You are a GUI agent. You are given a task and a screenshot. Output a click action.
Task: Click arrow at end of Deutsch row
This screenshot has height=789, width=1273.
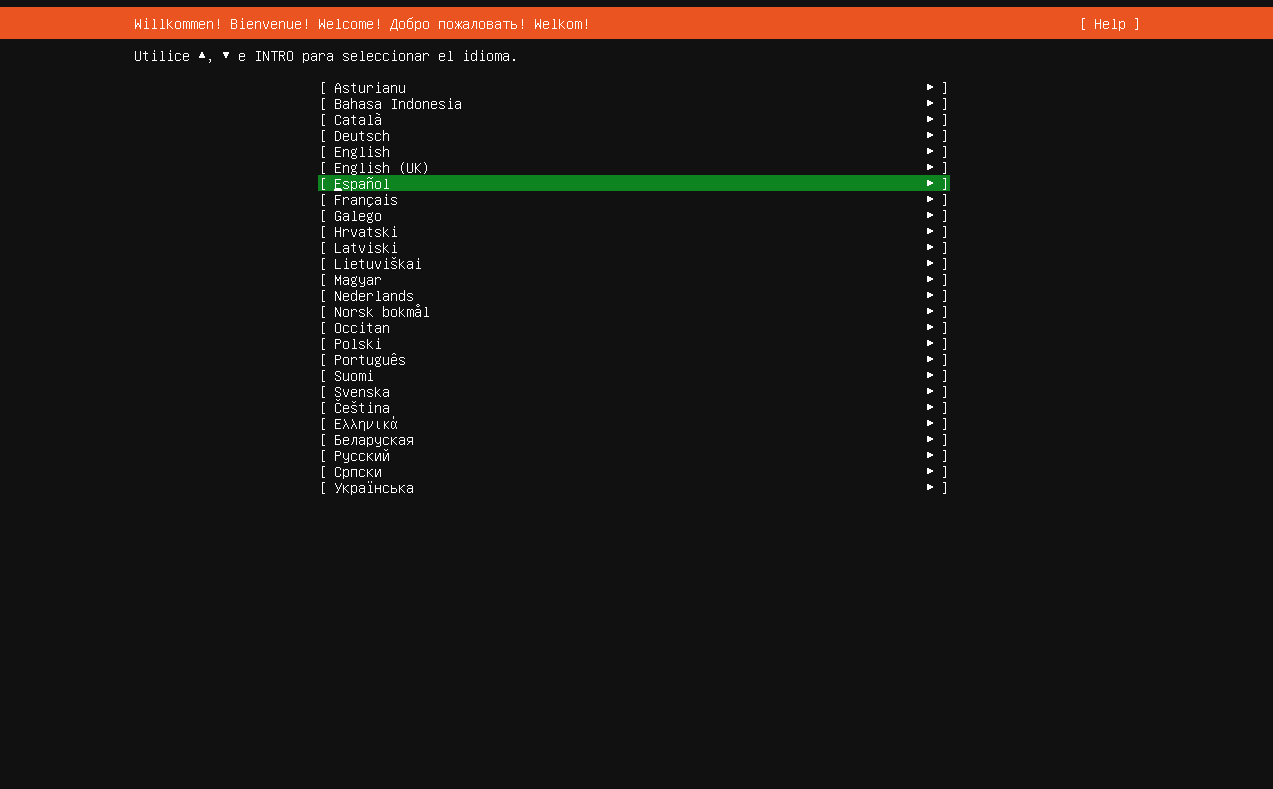[930, 135]
